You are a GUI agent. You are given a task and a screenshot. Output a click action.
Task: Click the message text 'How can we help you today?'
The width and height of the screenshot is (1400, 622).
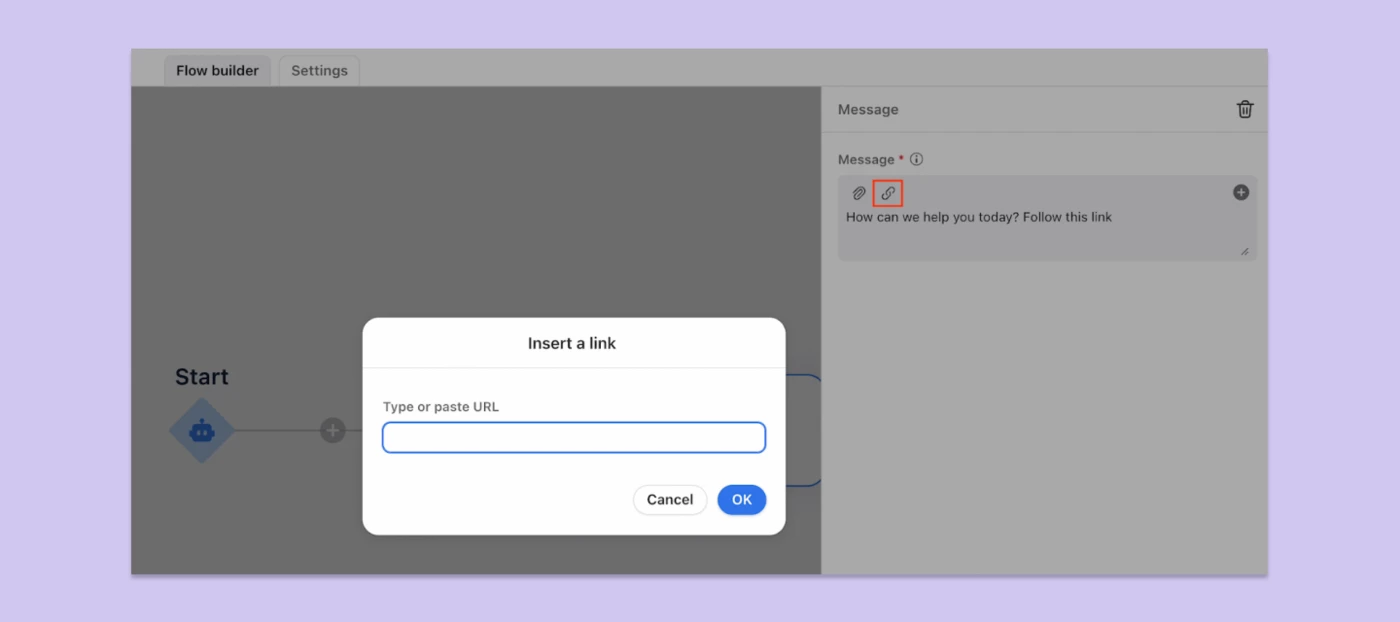point(932,217)
